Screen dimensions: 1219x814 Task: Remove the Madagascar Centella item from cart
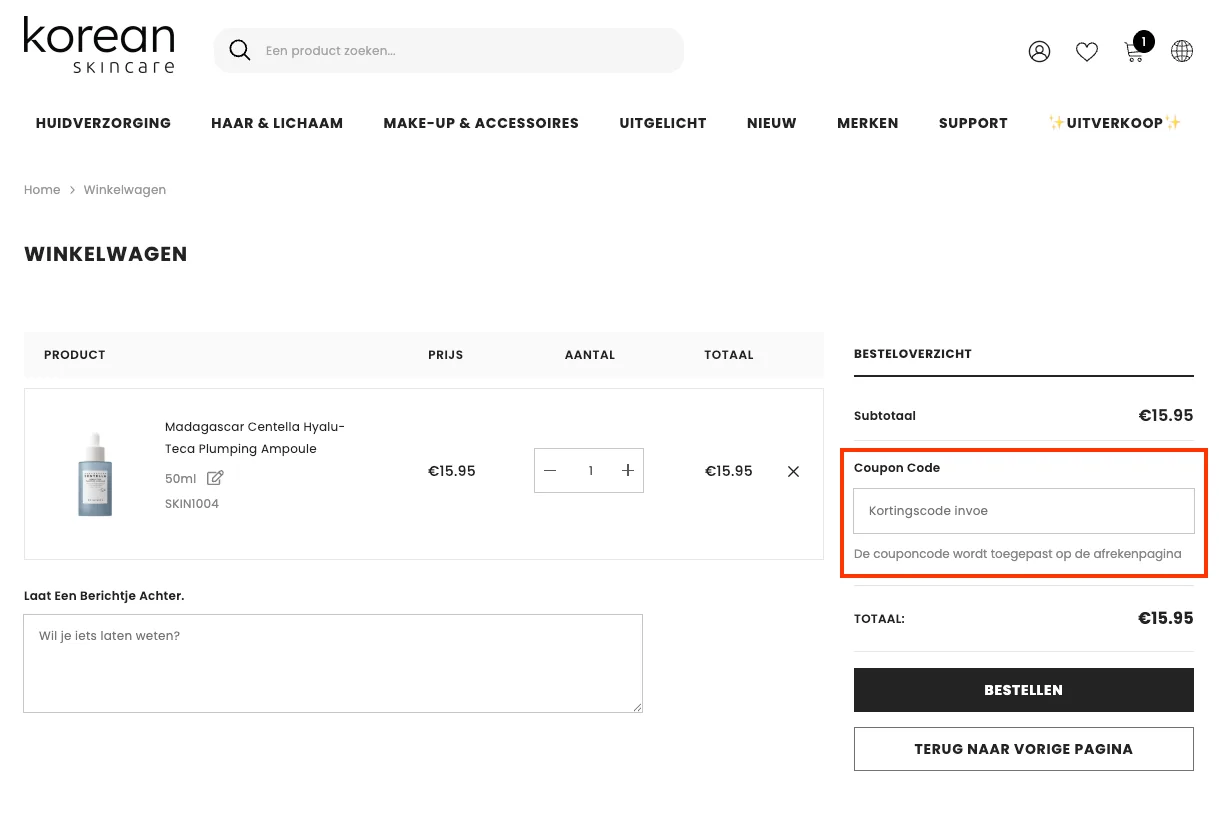click(x=793, y=471)
